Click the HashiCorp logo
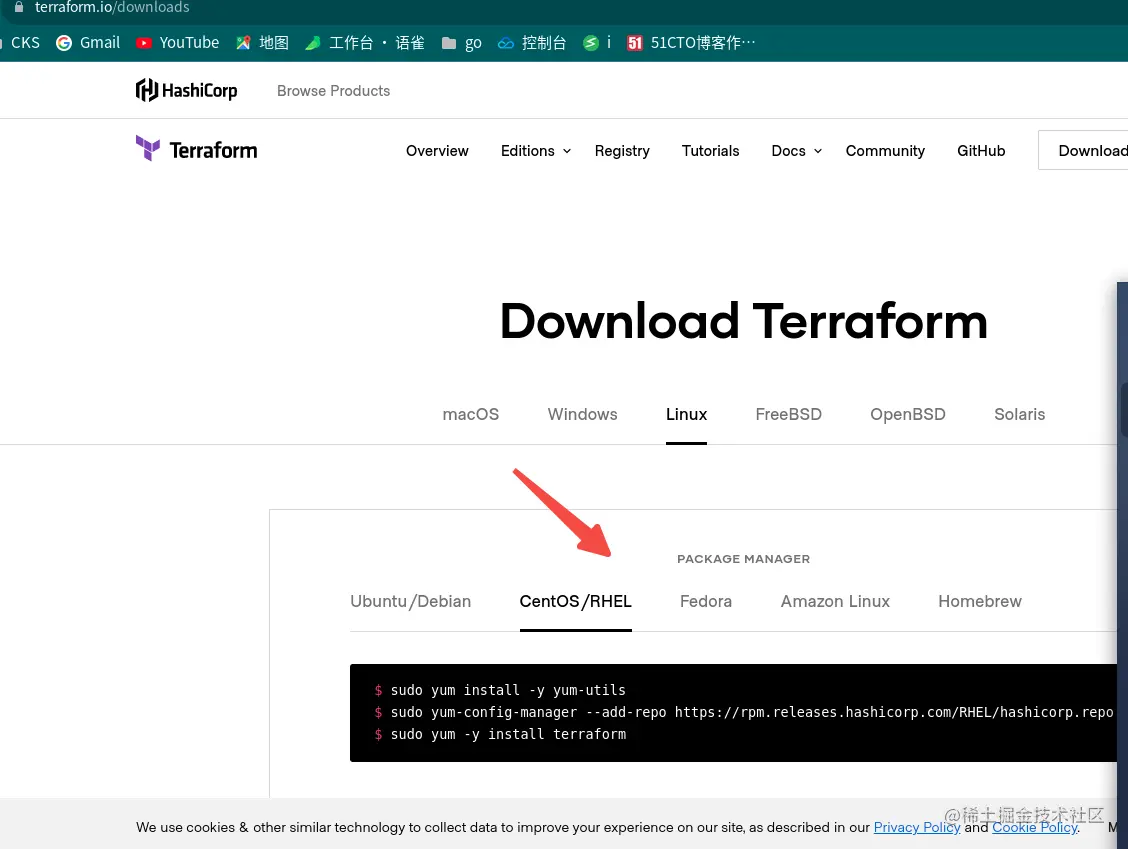Screen dimensions: 1128x849 click(186, 90)
